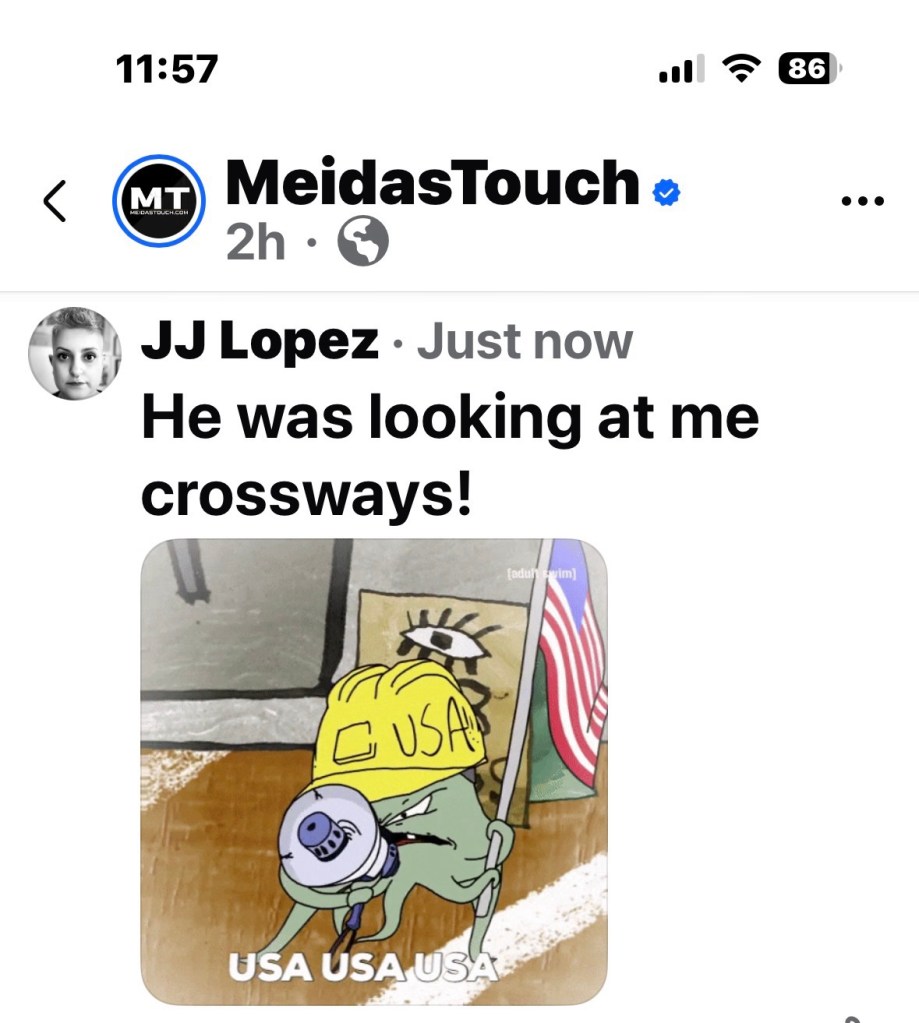
Task: Open the three-dots more options menu
Action: [x=862, y=201]
